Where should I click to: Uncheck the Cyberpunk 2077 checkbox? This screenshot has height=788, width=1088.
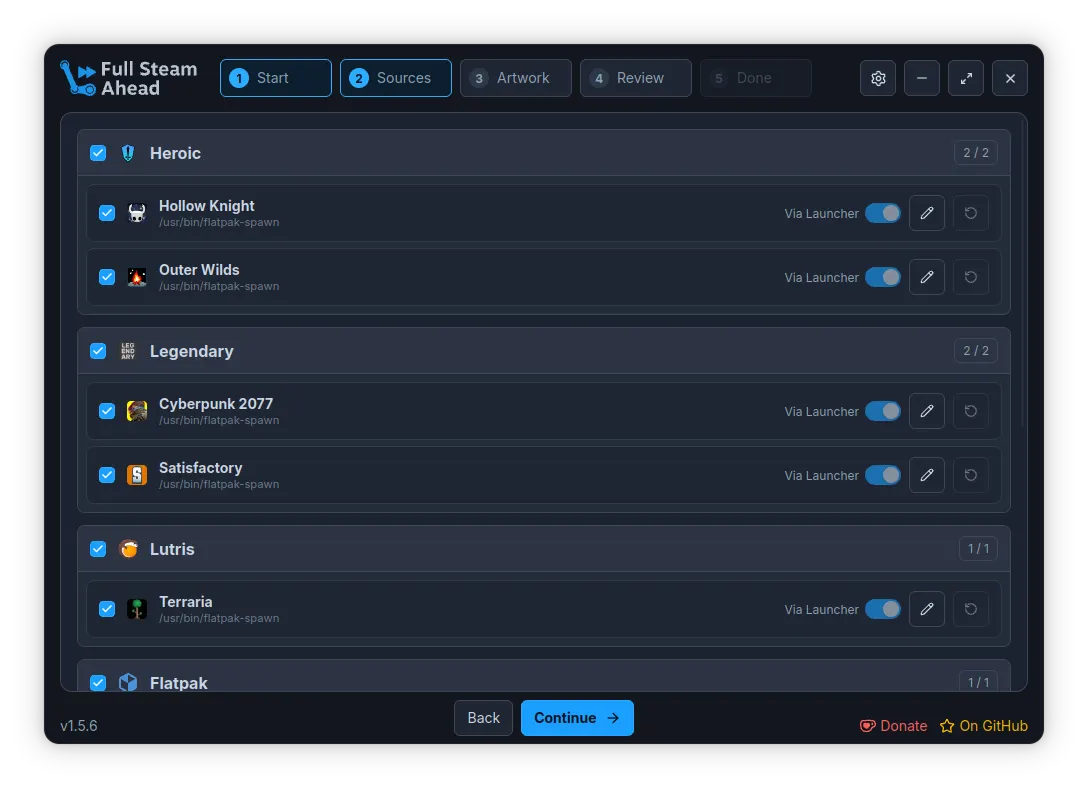107,411
